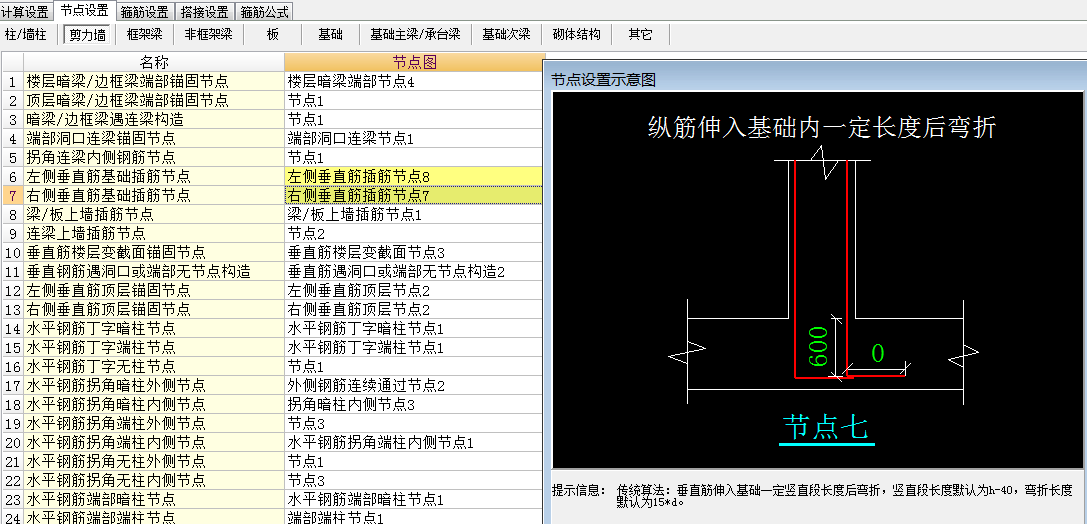Select the 柱/墙柱 category button
This screenshot has width=1087, height=524.
point(26,34)
